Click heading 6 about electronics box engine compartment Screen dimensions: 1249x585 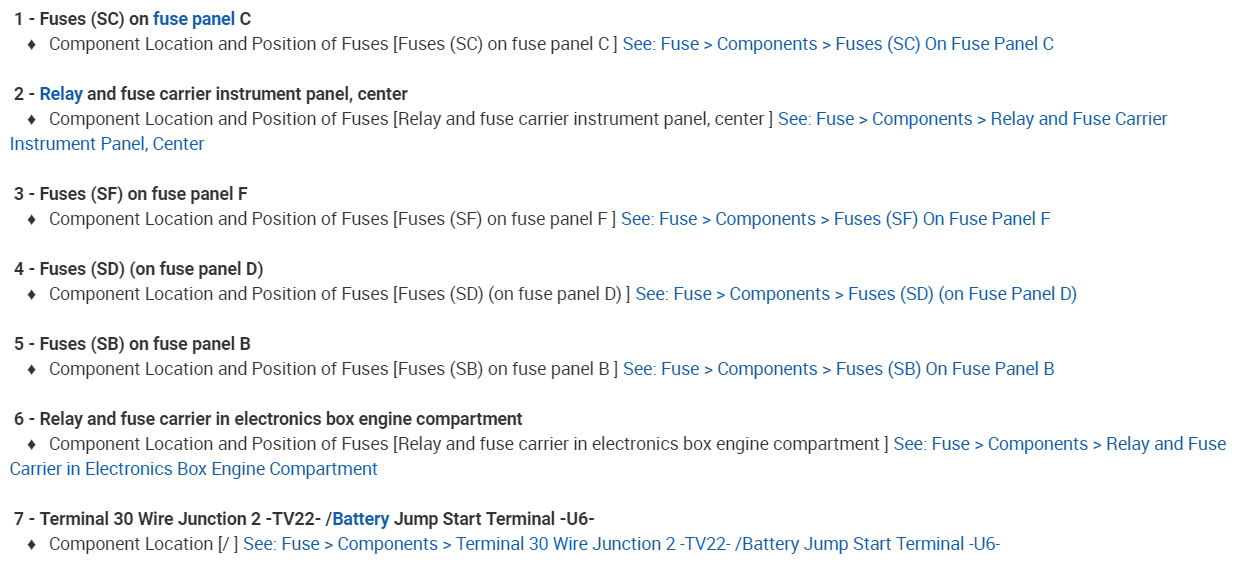click(x=268, y=419)
